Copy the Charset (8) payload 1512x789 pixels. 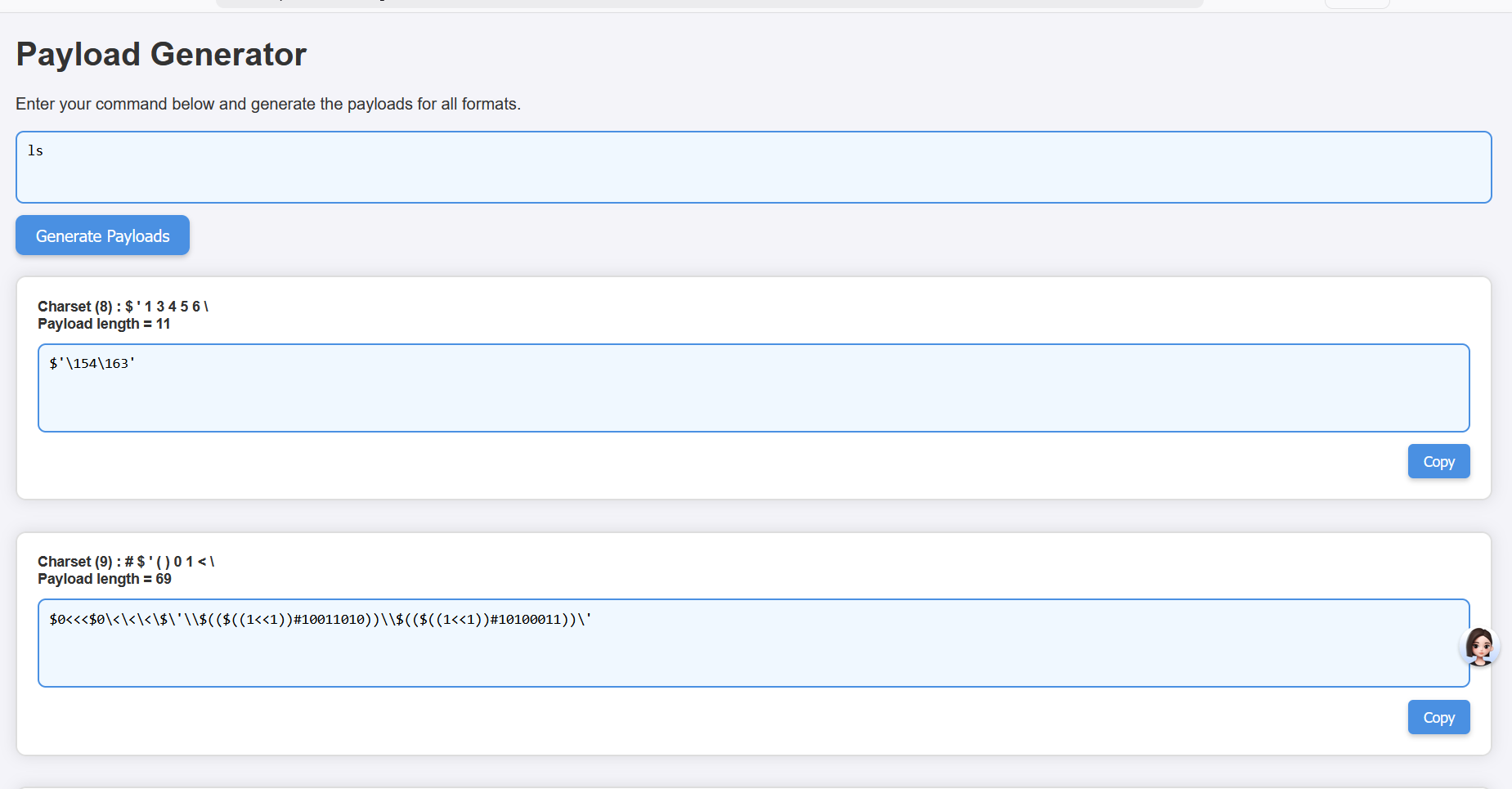coord(1438,461)
